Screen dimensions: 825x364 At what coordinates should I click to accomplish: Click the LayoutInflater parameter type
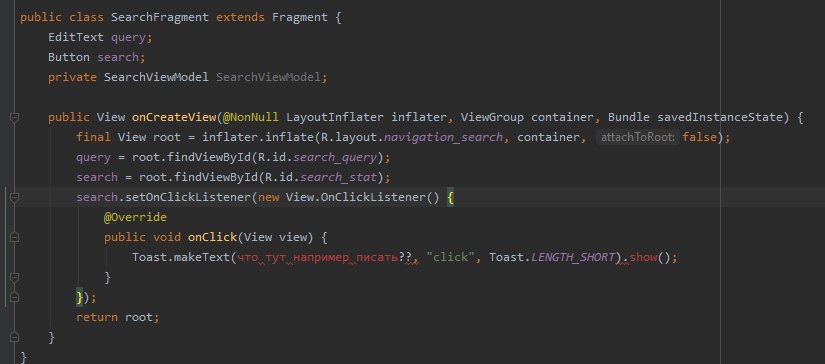tap(335, 117)
